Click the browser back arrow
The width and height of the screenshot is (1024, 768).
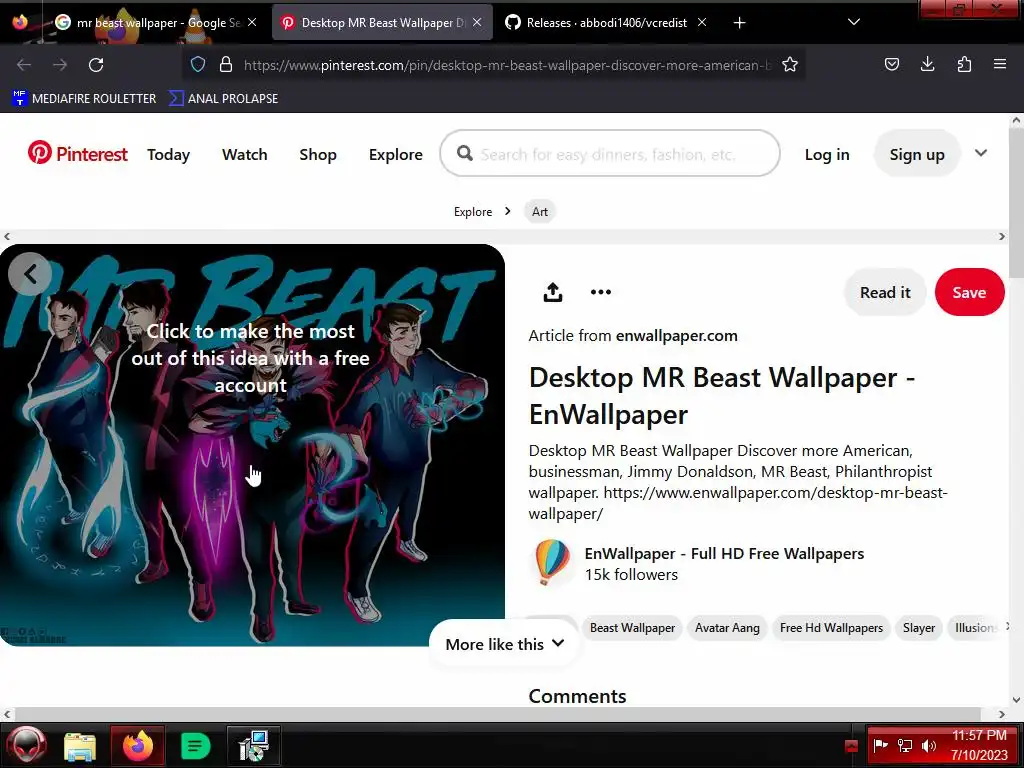[24, 65]
